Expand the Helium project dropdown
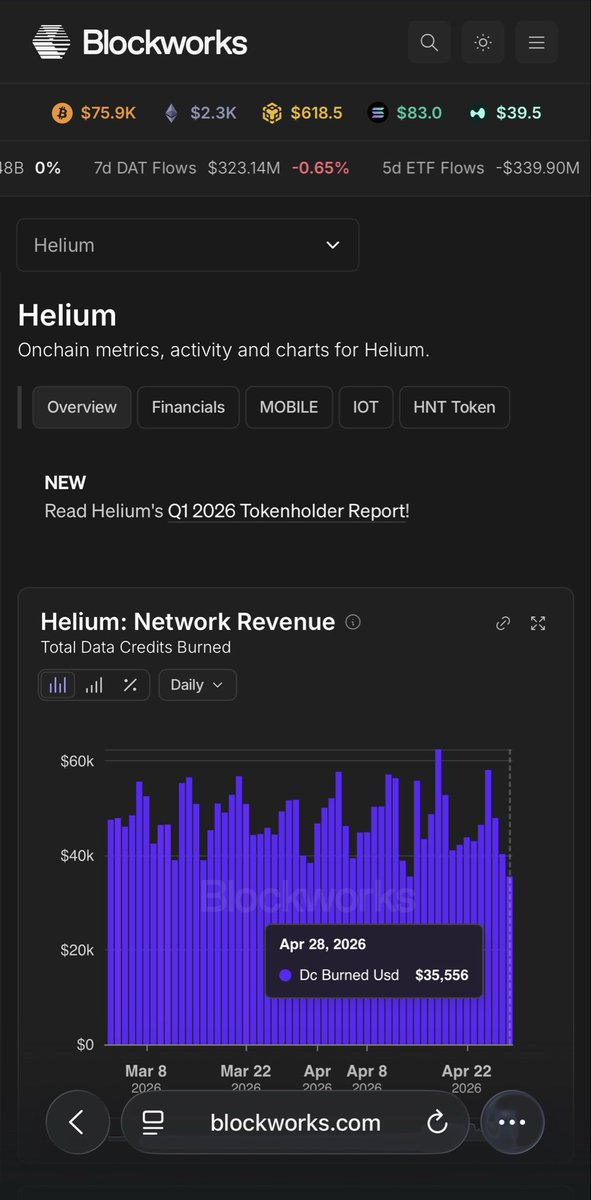591x1200 pixels. click(x=188, y=245)
